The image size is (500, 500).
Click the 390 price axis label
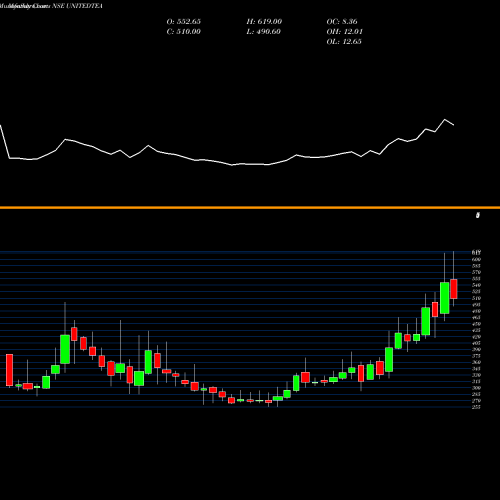tap(476, 349)
